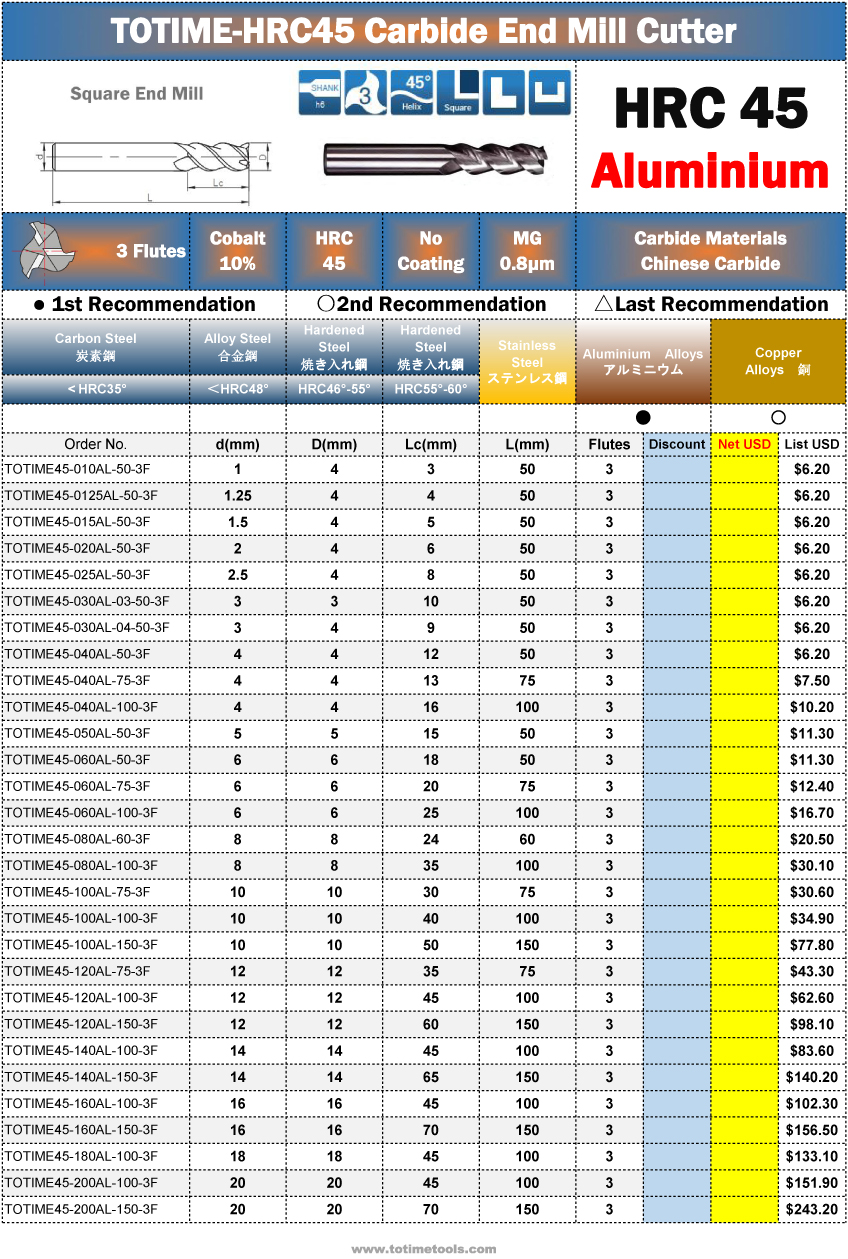
Task: Click the 3-flute cutter icon in the top icon row
Action: [x=366, y=92]
